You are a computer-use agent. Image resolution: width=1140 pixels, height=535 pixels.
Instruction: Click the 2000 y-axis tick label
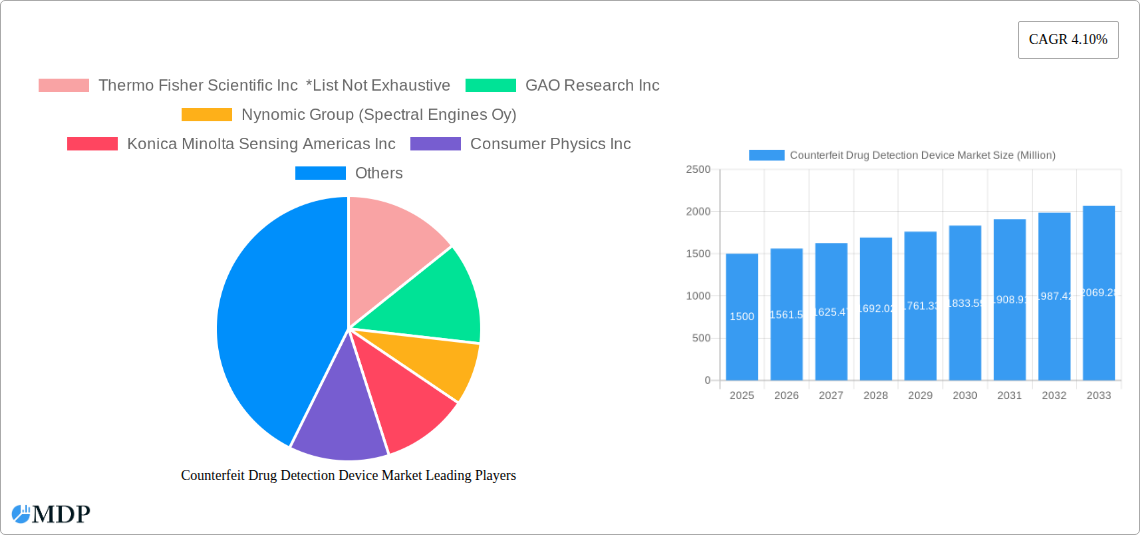(x=698, y=212)
